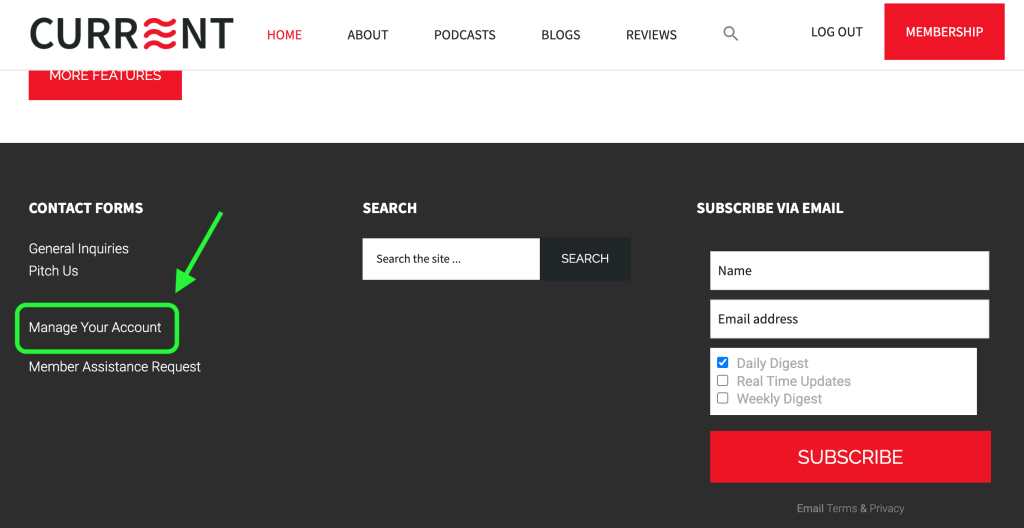This screenshot has width=1024, height=528.
Task: Focus the Name input field
Action: coord(850,271)
